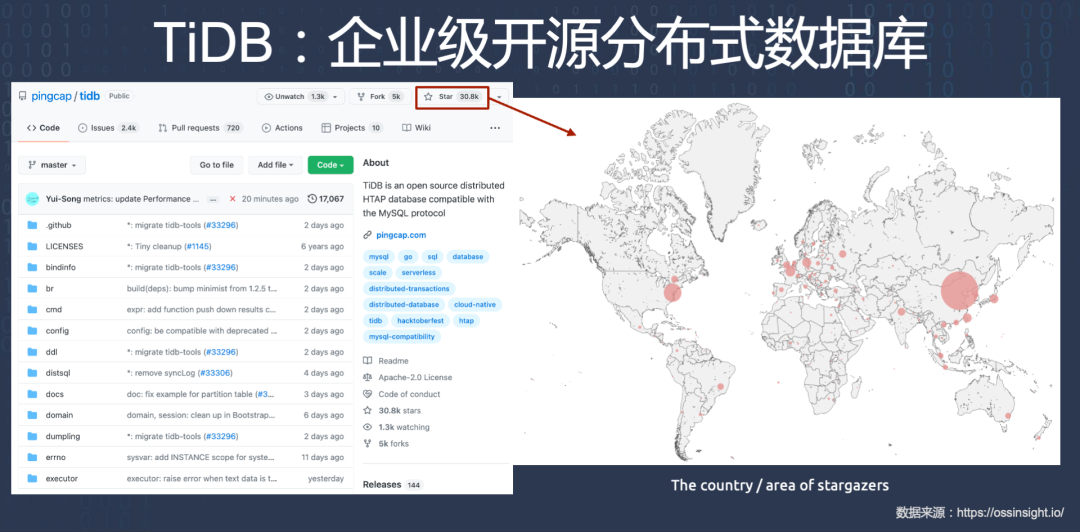Expand the Add file dropdown
Image resolution: width=1080 pixels, height=532 pixels.
pyautogui.click(x=276, y=165)
